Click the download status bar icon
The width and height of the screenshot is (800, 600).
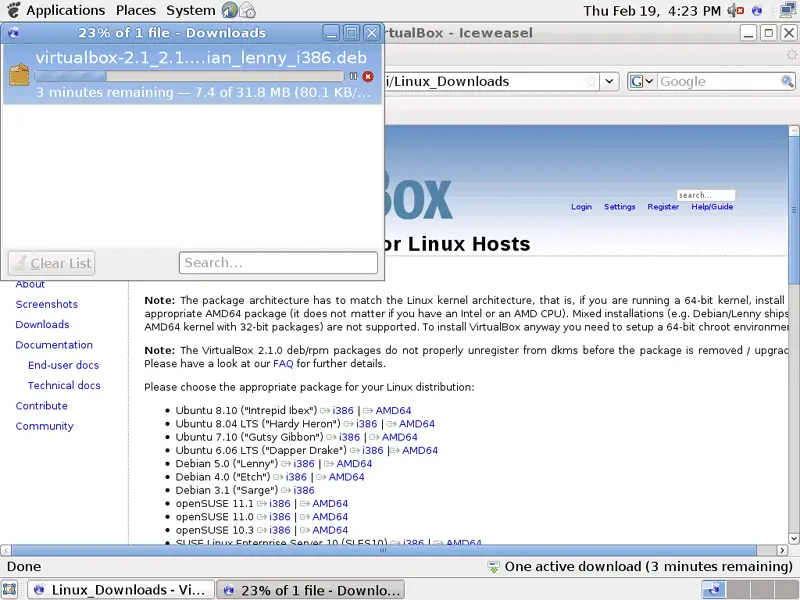pyautogui.click(x=493, y=567)
